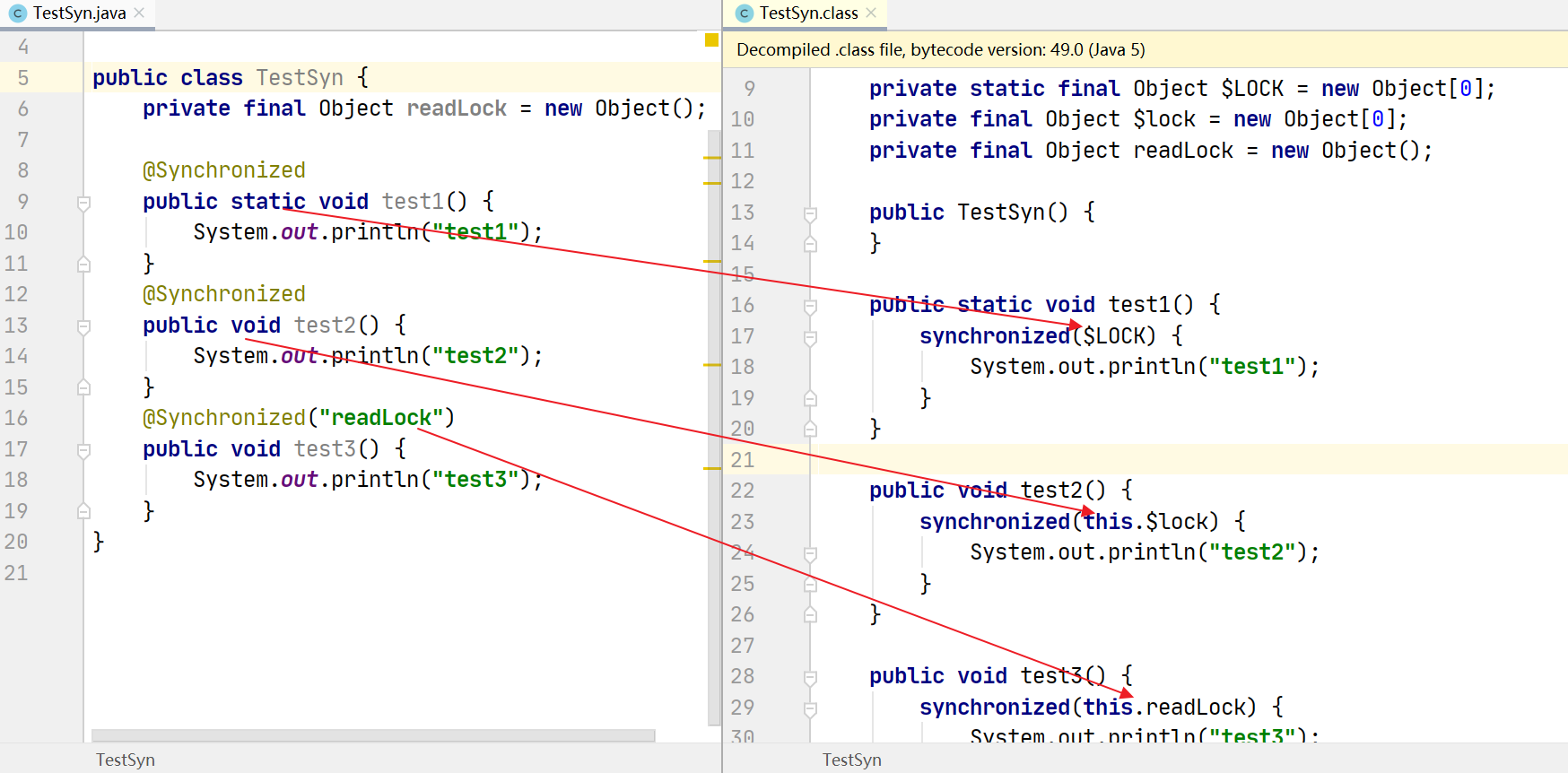Collapse the test1 method in TestSyn.java
1568x773 pixels.
click(x=83, y=203)
